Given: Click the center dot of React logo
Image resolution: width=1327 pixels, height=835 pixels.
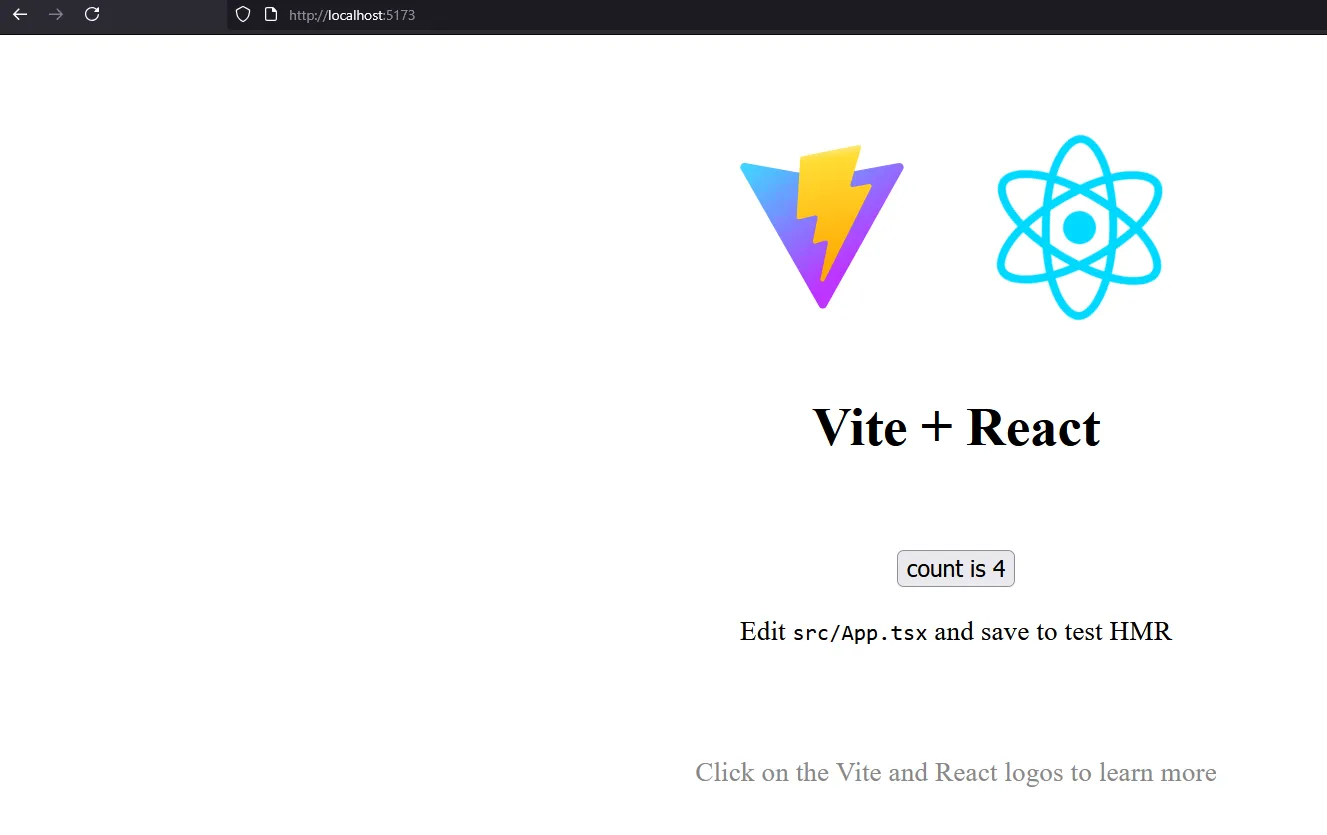Looking at the screenshot, I should pyautogui.click(x=1079, y=227).
